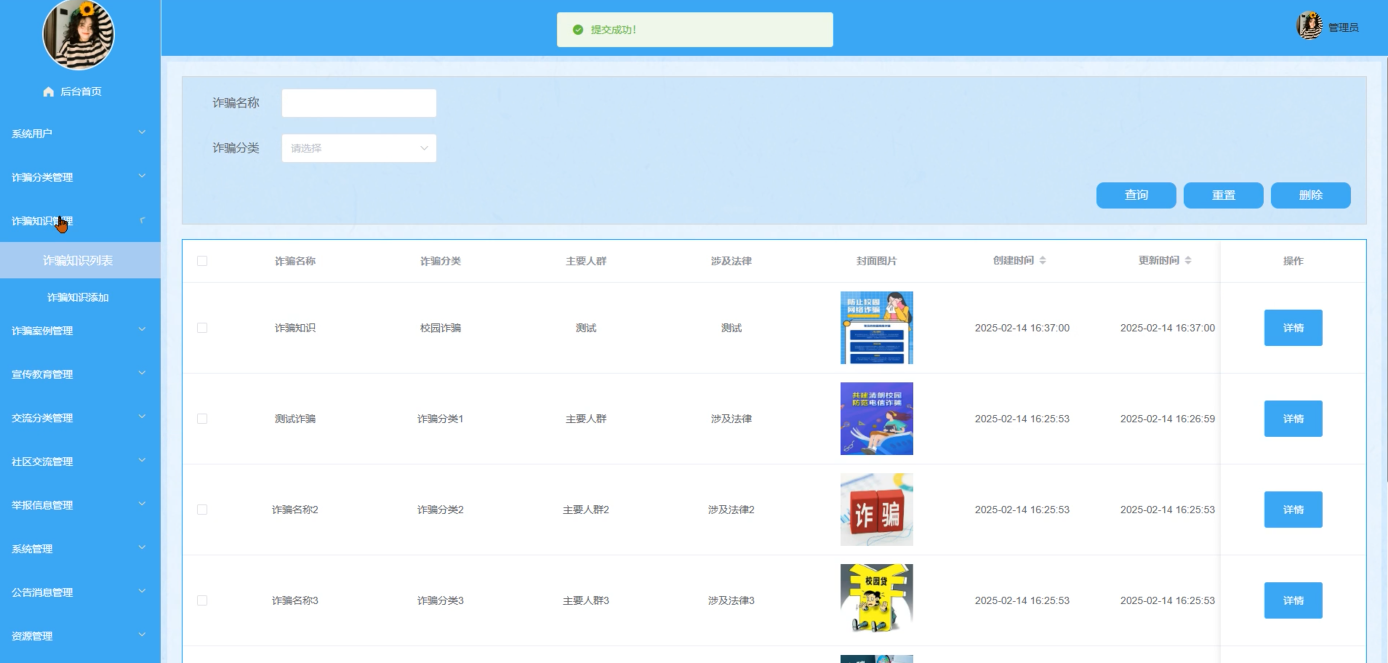The width and height of the screenshot is (1388, 663).
Task: Sort the table by the 更新时间 sort arrows
Action: [1188, 261]
